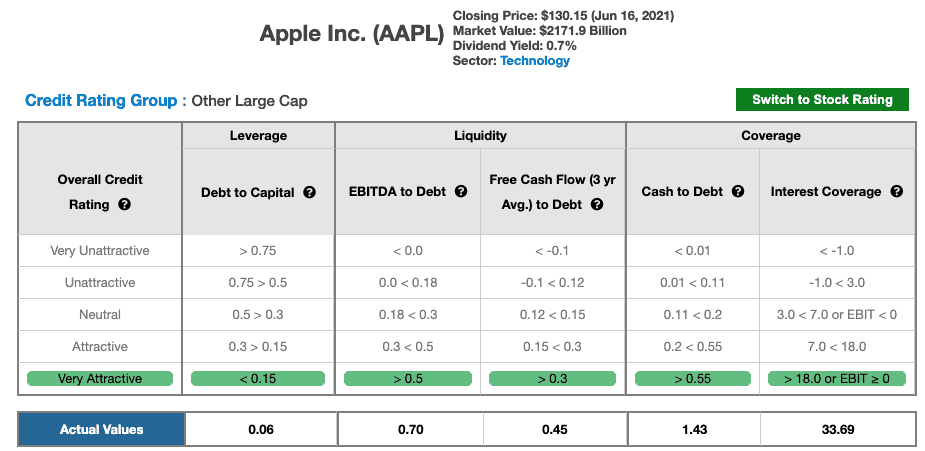The width and height of the screenshot is (925, 451).
Task: Open help icon for Free Cash Flow to Debt
Action: tap(596, 205)
